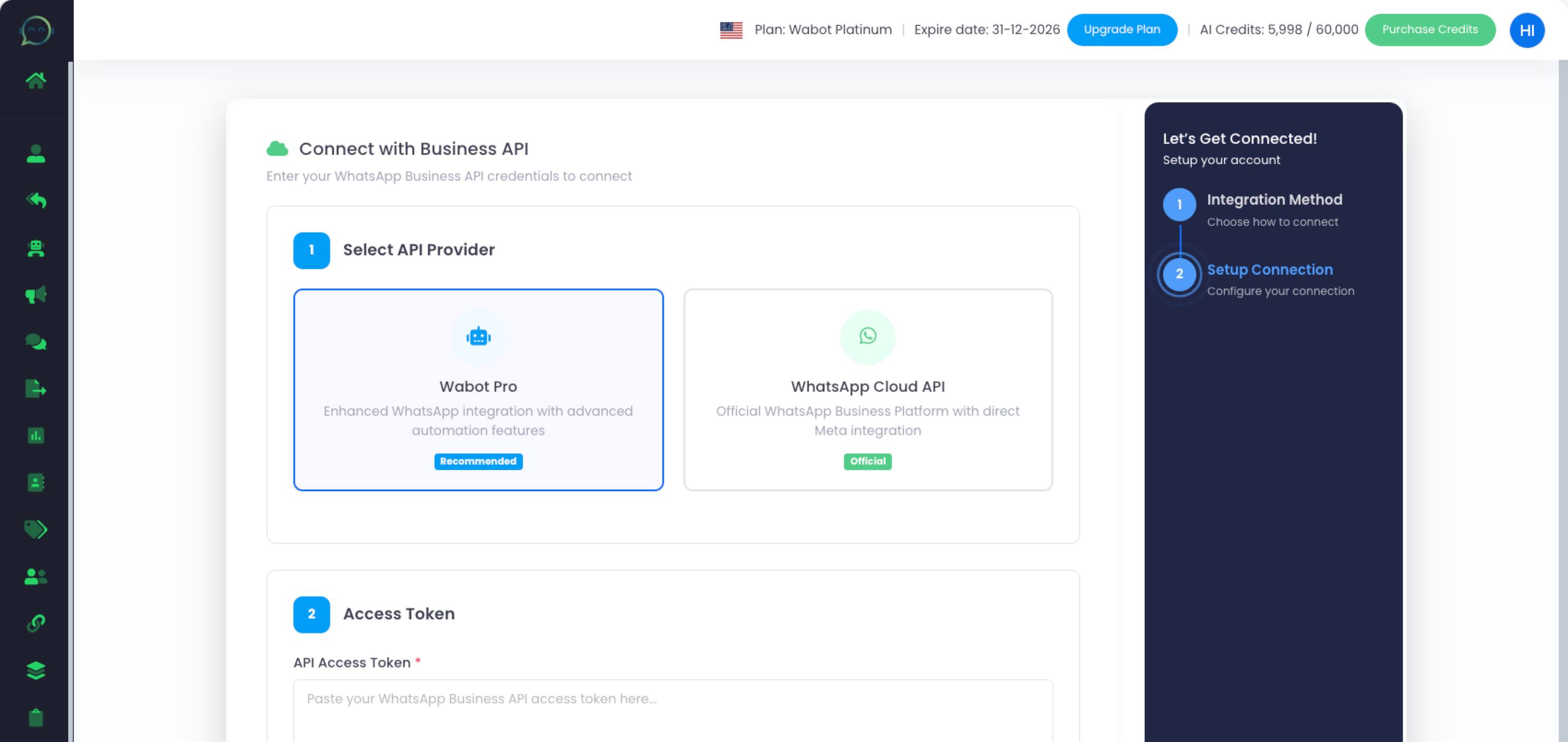
Task: Open the chat bubbles sidebar icon
Action: 36,342
